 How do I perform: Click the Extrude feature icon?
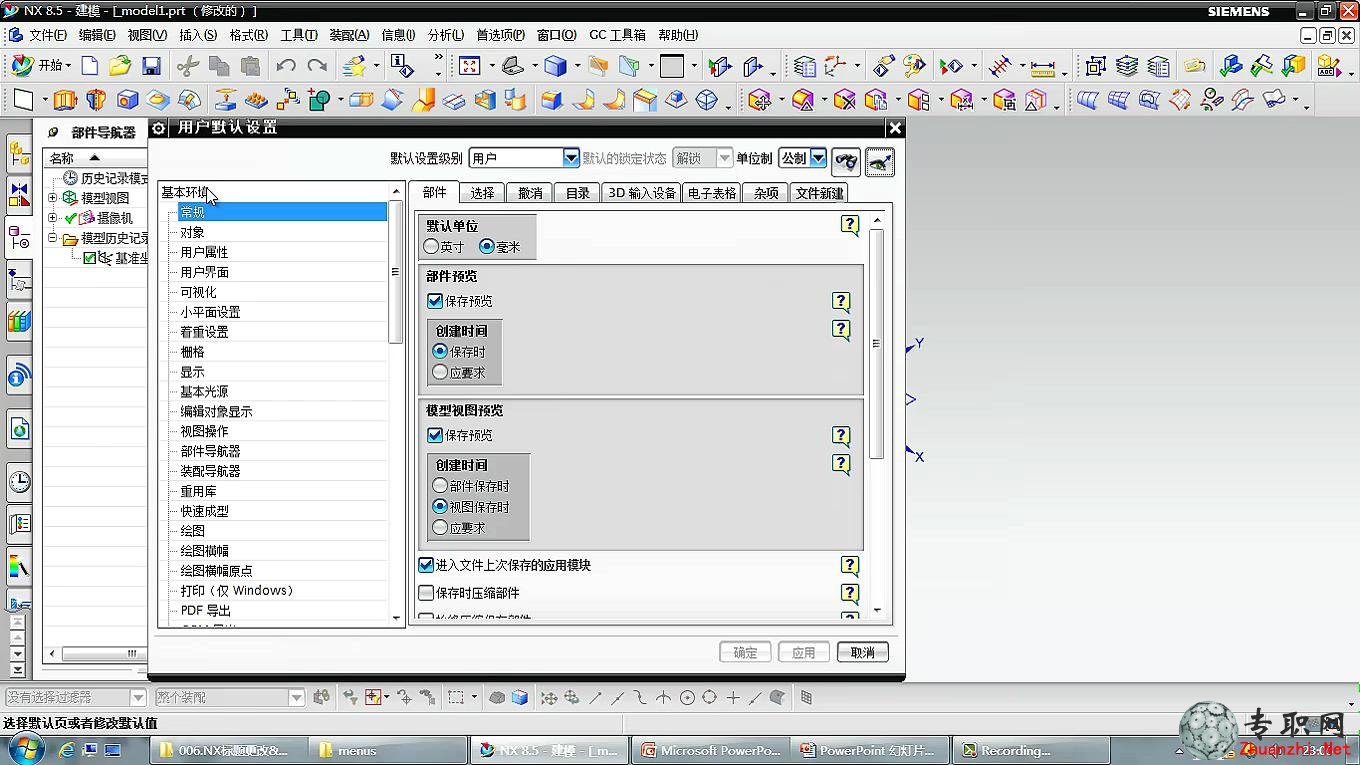pos(65,100)
